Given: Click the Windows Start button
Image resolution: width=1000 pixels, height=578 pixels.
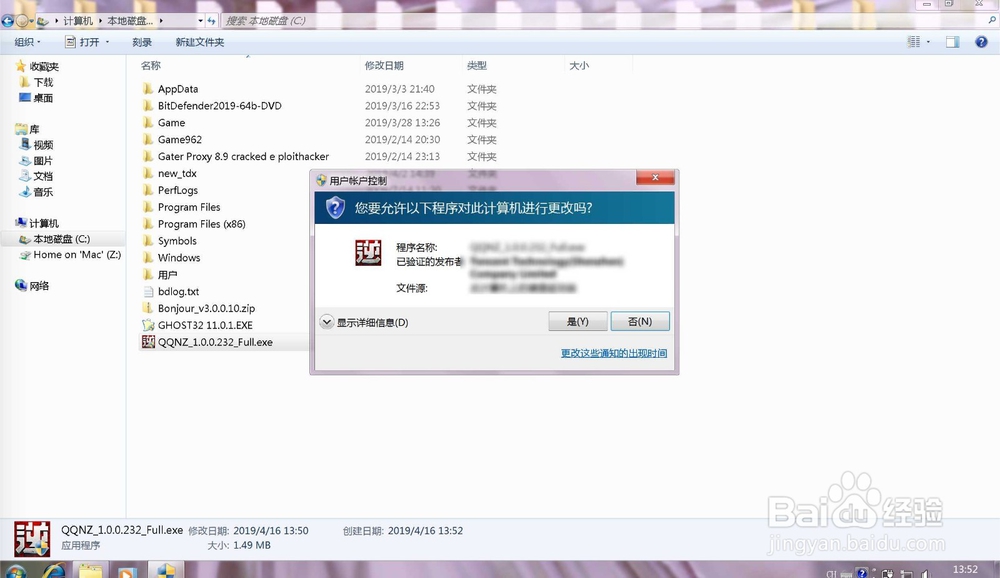Looking at the screenshot, I should coord(15,572).
